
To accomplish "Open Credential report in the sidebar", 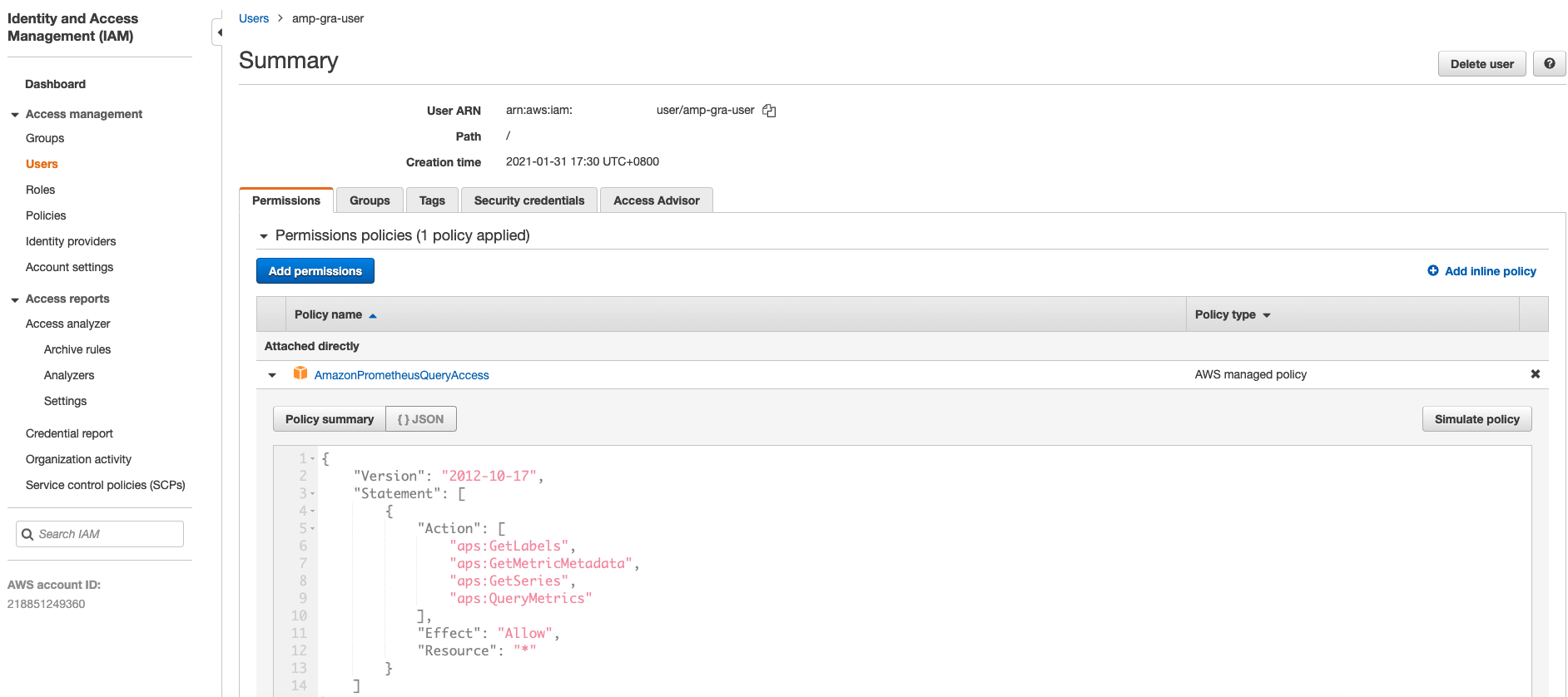I will tap(69, 433).
